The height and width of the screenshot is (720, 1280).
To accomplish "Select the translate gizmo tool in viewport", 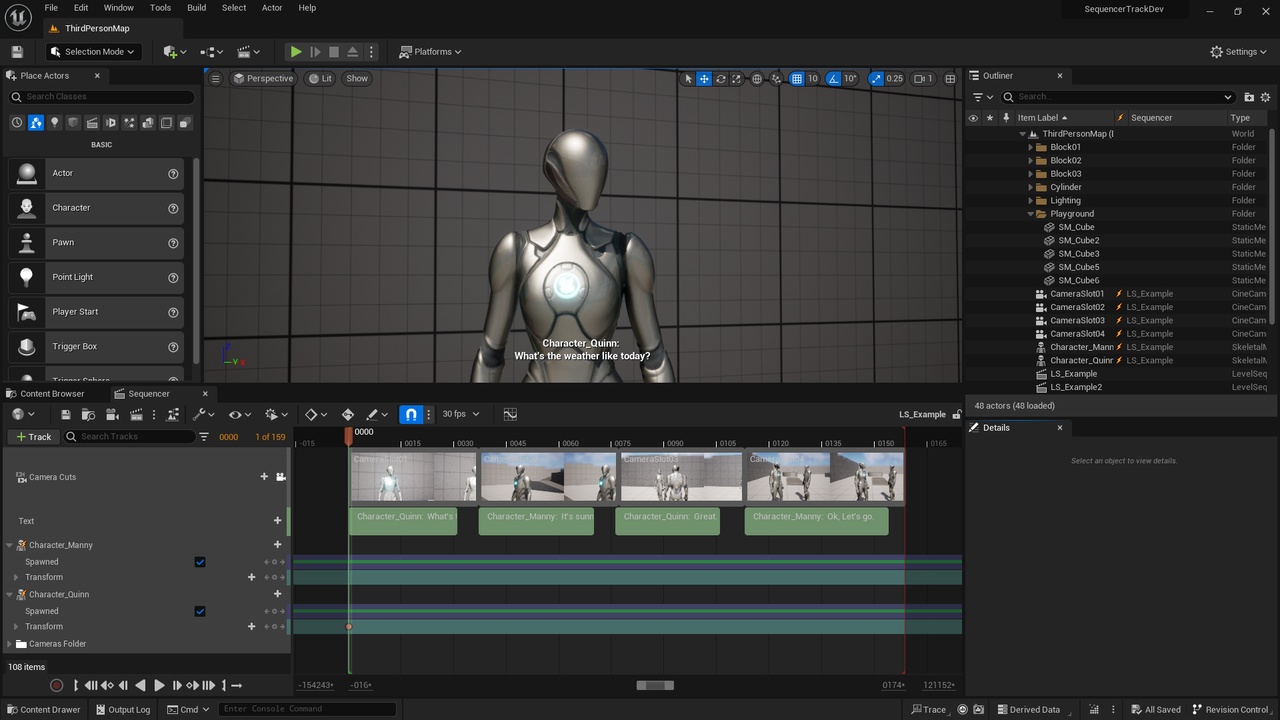I will point(704,79).
